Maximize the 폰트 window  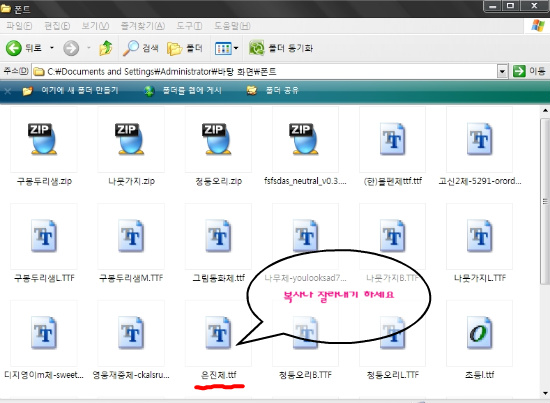[510, 6]
